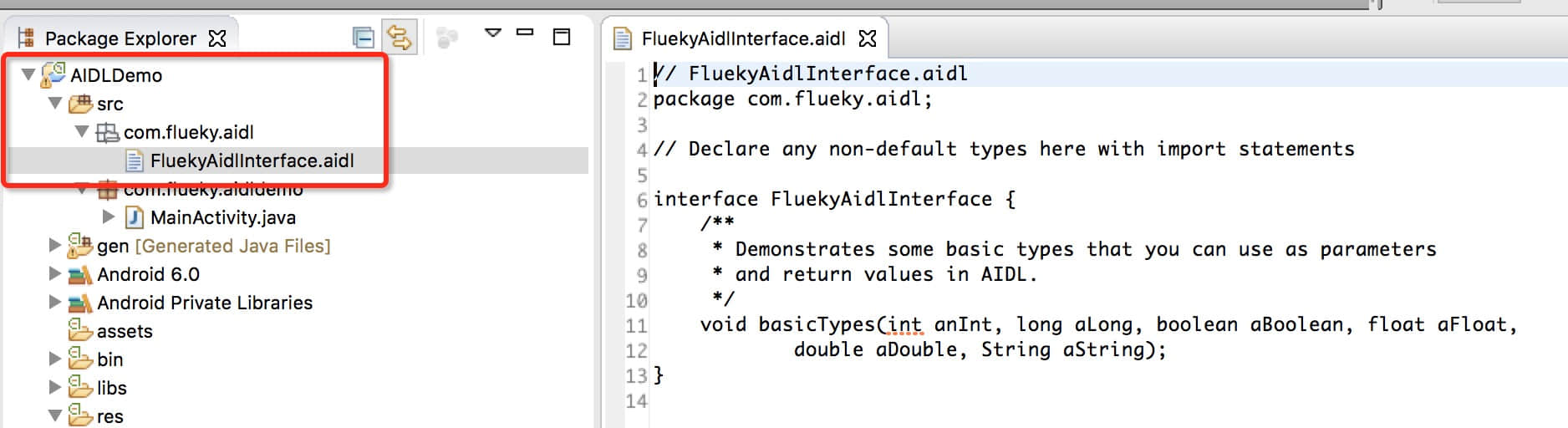The height and width of the screenshot is (428, 1568).
Task: Collapse the src folder arrow
Action: [x=55, y=104]
